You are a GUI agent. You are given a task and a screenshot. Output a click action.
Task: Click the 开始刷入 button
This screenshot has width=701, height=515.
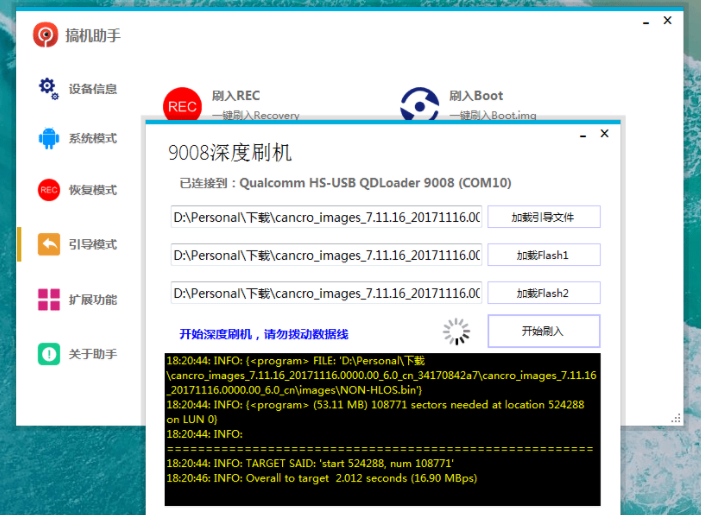(543, 331)
